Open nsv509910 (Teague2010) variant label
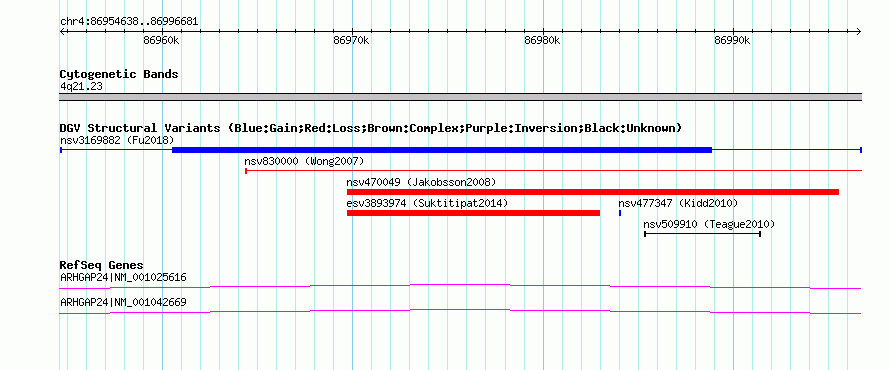This screenshot has height=370, width=890. (709, 224)
